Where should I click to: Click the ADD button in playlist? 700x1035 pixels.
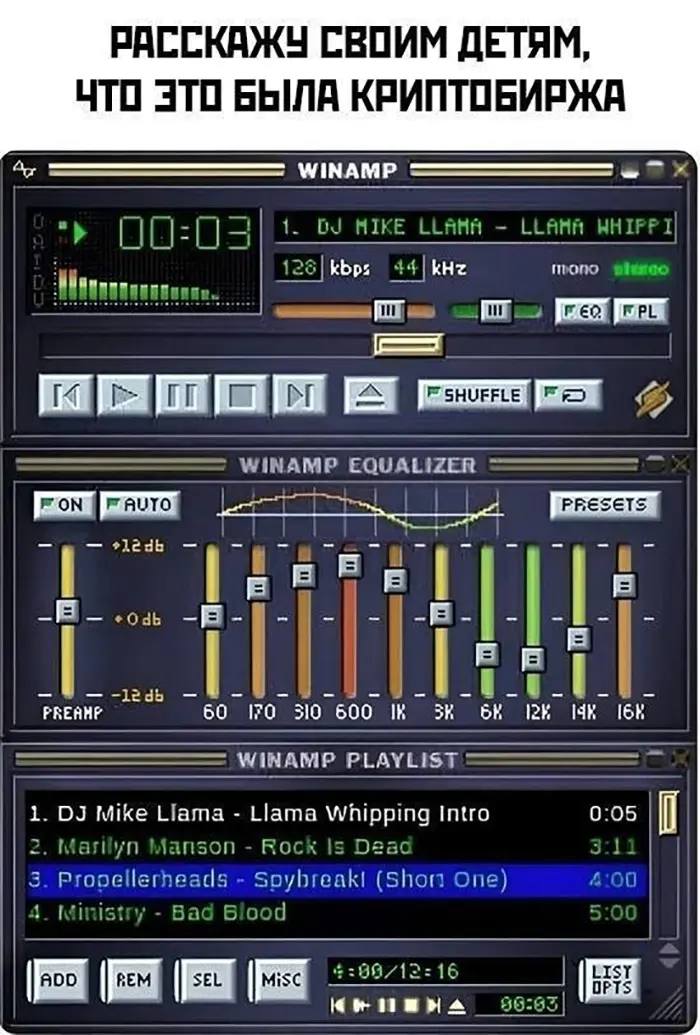pos(57,980)
